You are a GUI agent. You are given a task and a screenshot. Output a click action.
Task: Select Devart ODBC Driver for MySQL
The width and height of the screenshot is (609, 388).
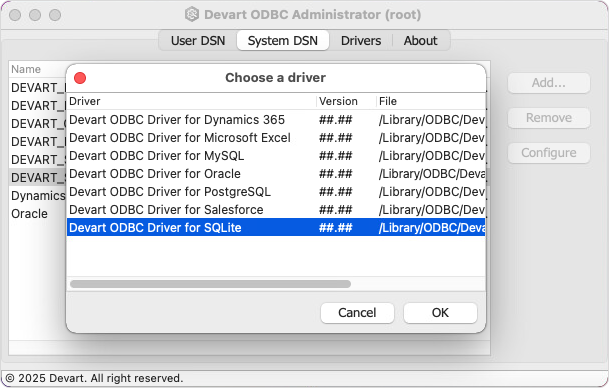[276, 155]
